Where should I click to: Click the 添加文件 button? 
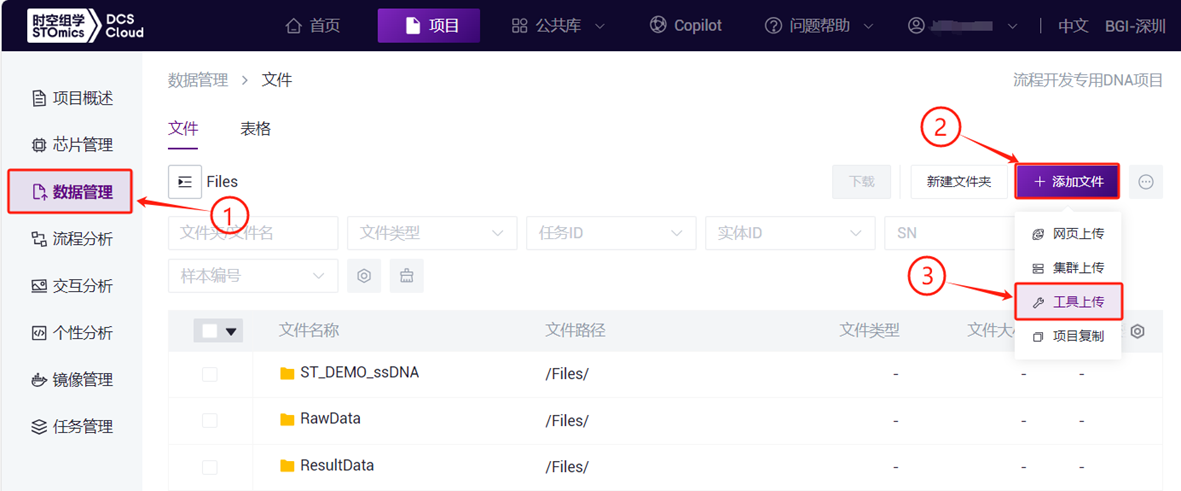pos(1067,181)
